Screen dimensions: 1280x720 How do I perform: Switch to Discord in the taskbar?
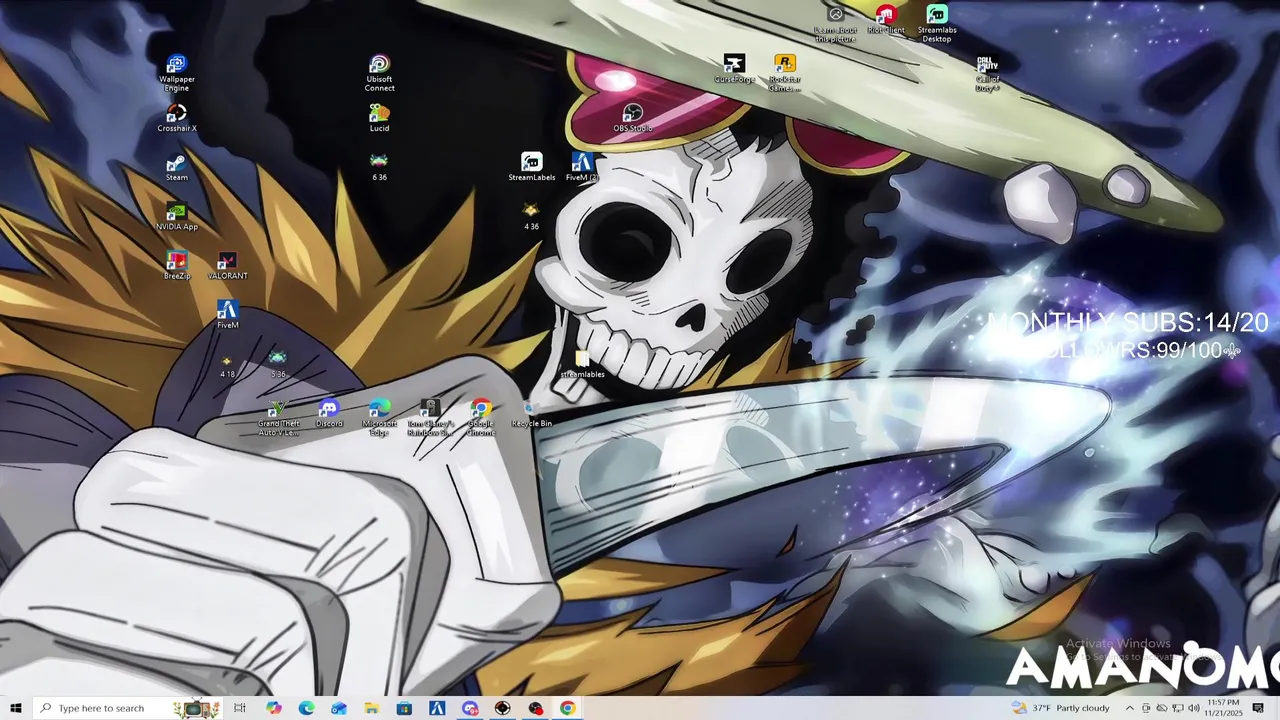[x=470, y=708]
